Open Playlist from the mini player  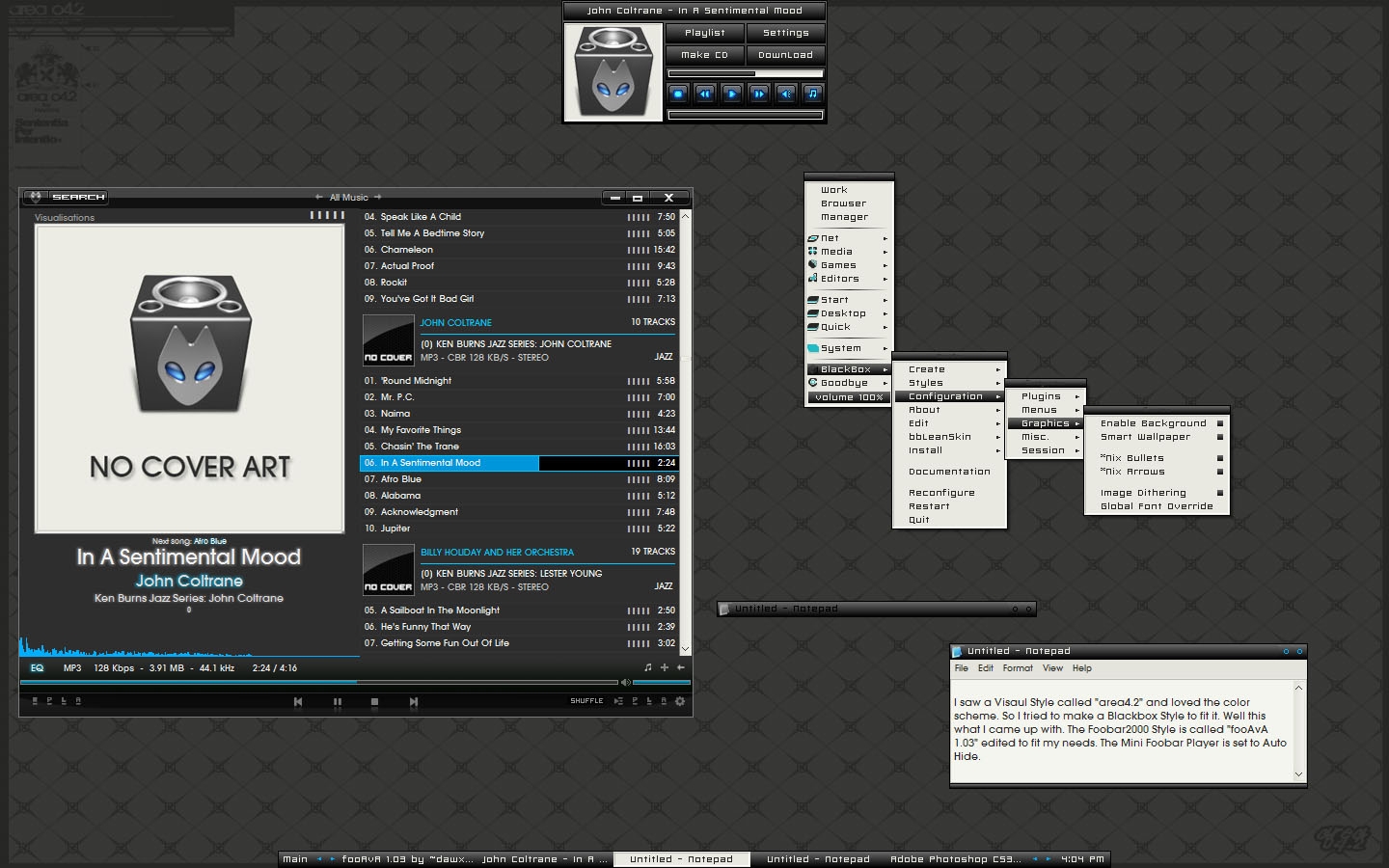[x=704, y=33]
